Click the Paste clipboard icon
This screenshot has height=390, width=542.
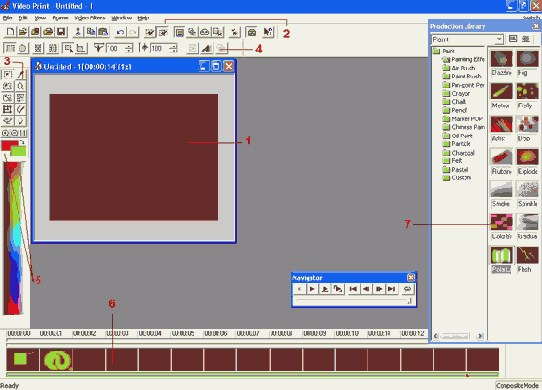pyautogui.click(x=103, y=32)
